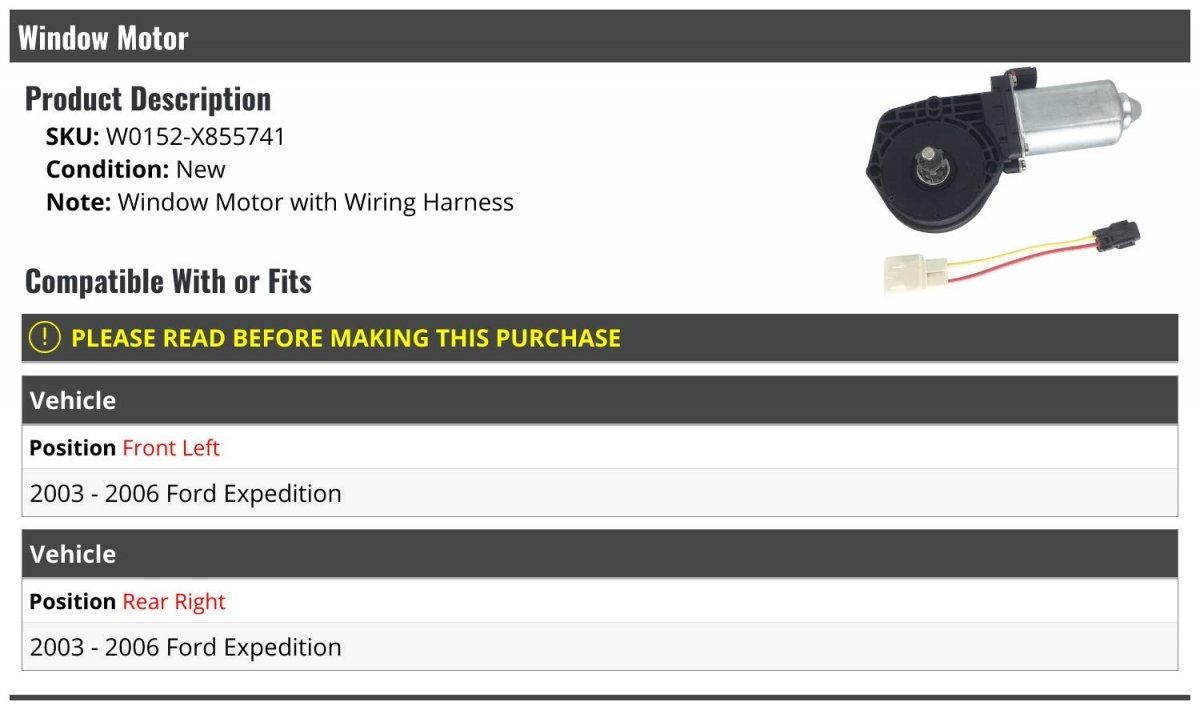Click the SKU label

coord(73,137)
